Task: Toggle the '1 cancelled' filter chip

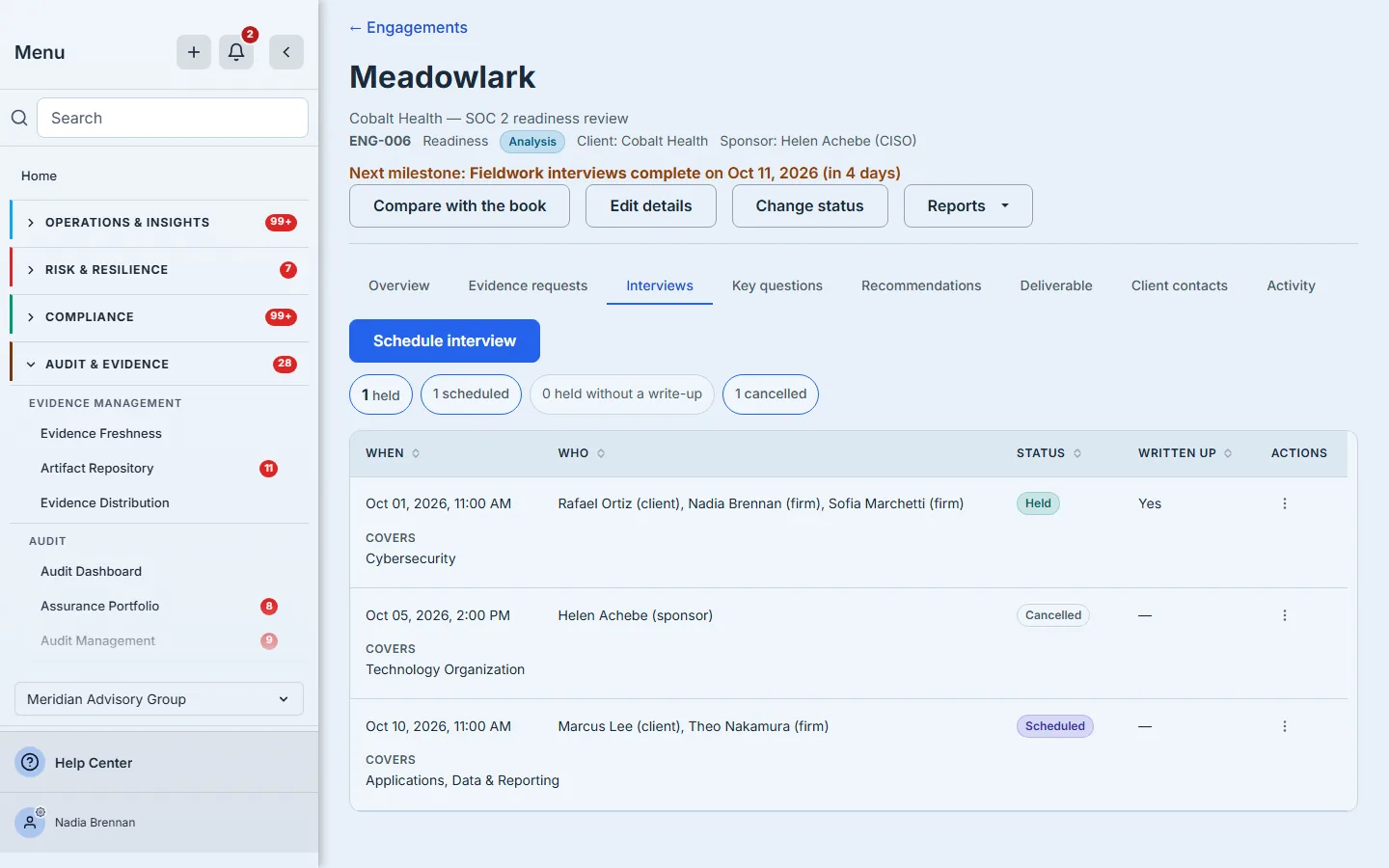Action: tap(771, 394)
